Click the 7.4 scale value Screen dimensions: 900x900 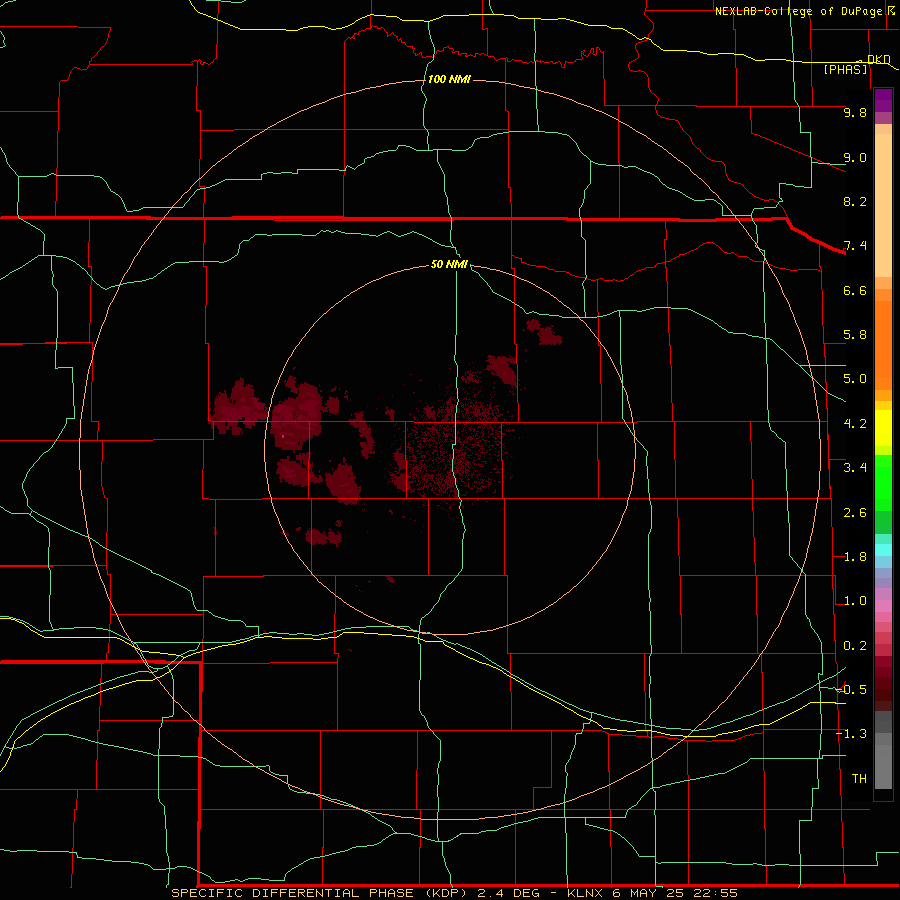coord(855,246)
